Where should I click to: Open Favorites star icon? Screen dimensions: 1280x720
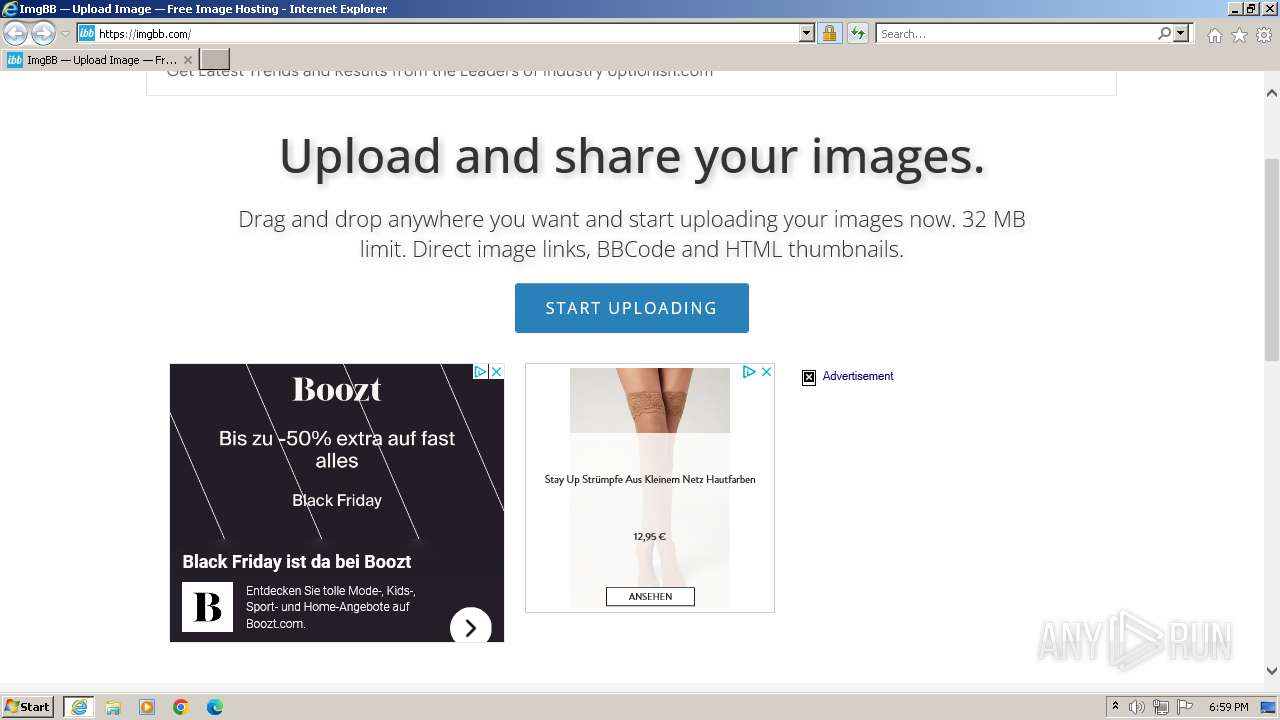[x=1239, y=35]
